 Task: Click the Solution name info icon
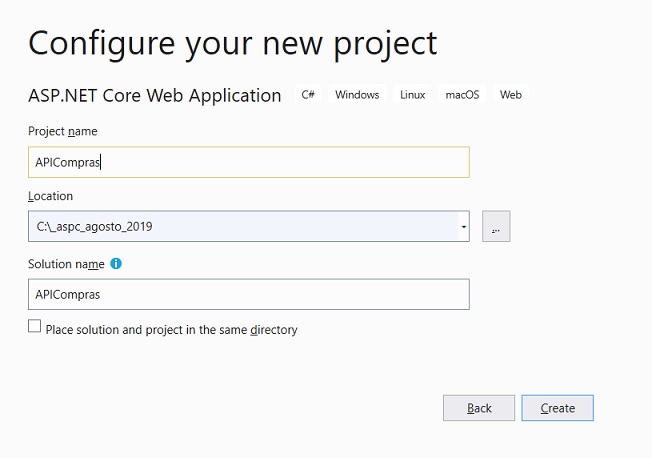[116, 264]
